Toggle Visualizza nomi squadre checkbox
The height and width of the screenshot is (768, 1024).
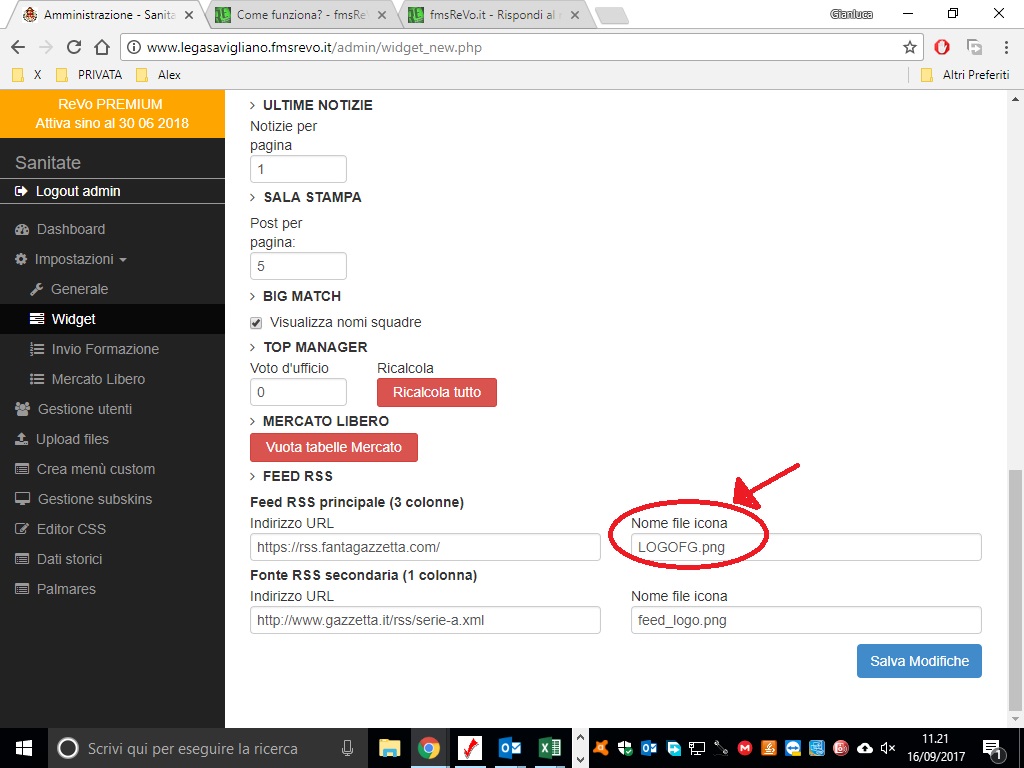[x=256, y=322]
